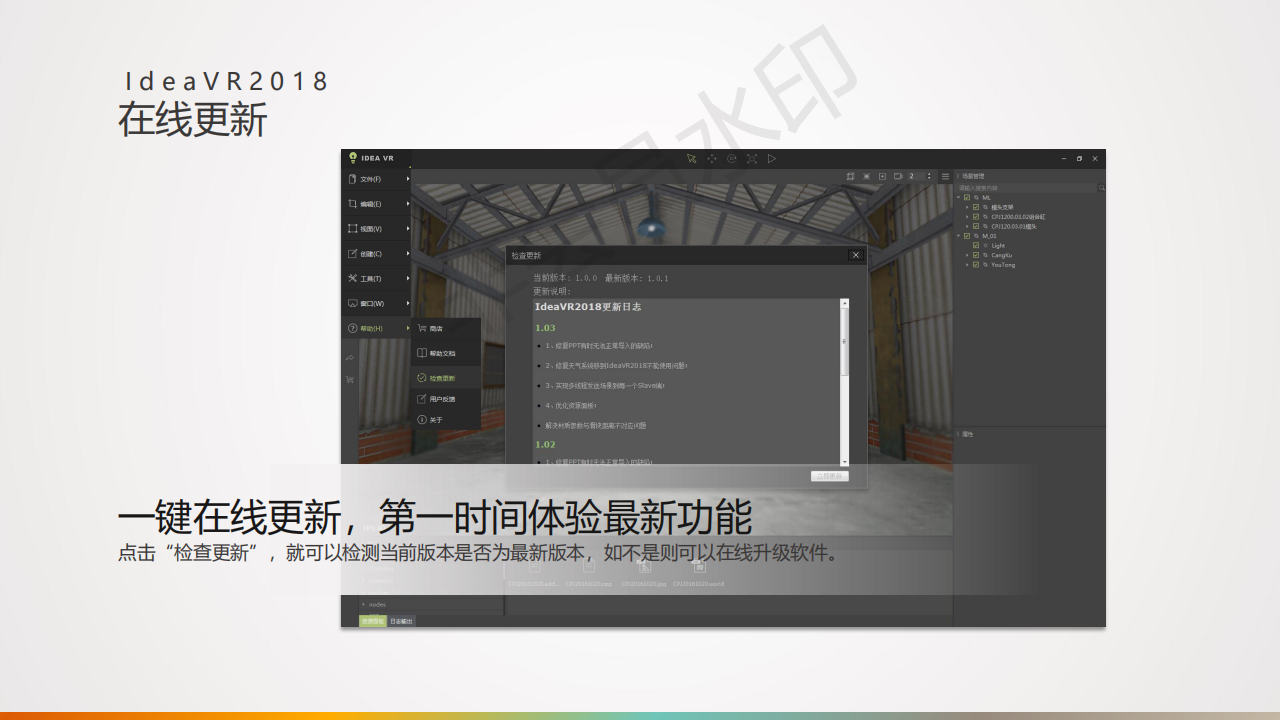The width and height of the screenshot is (1280, 720).
Task: Toggle checkbox of CPJ1200.03.02 node
Action: [976, 217]
